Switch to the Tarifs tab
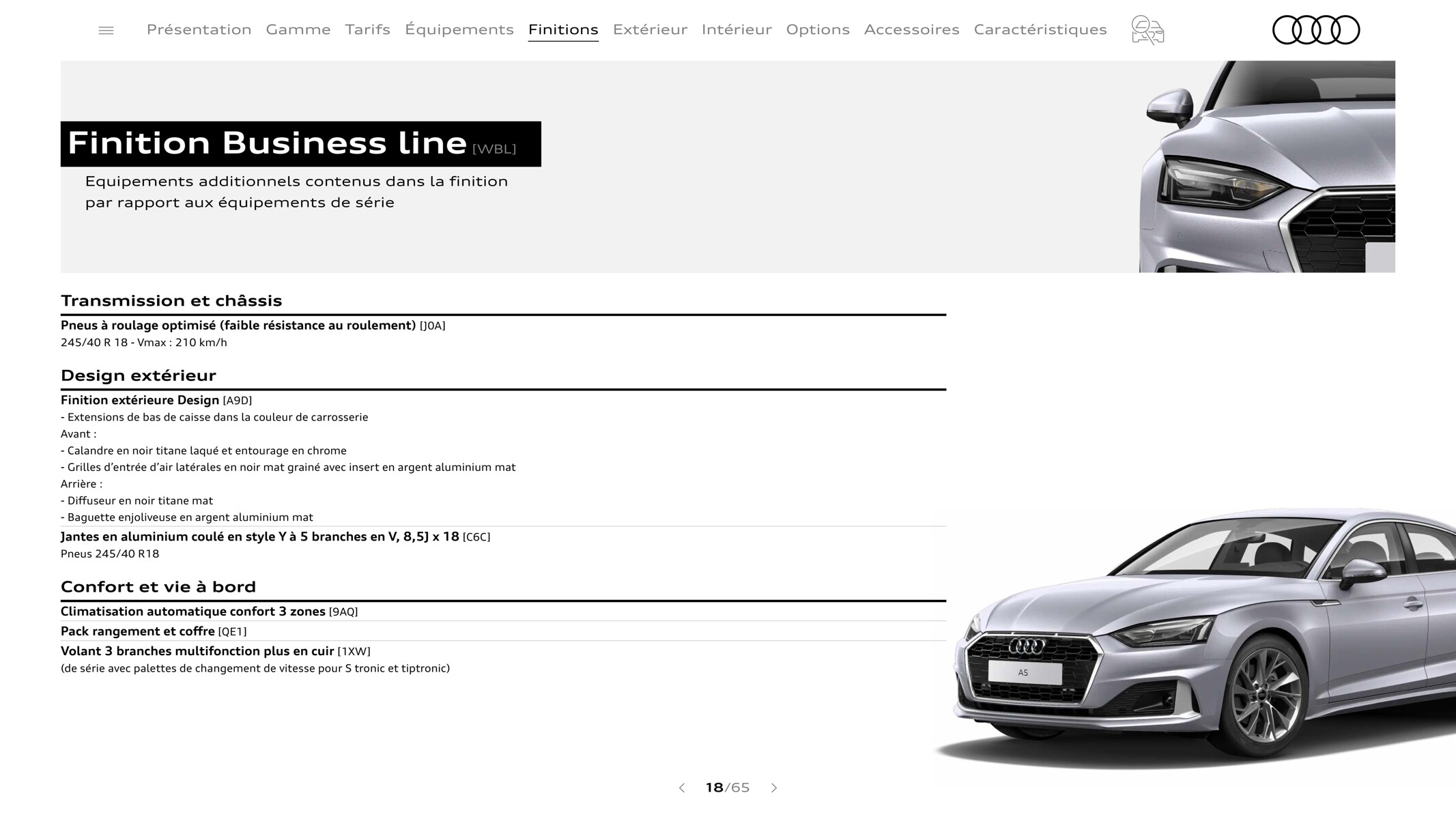 tap(367, 29)
